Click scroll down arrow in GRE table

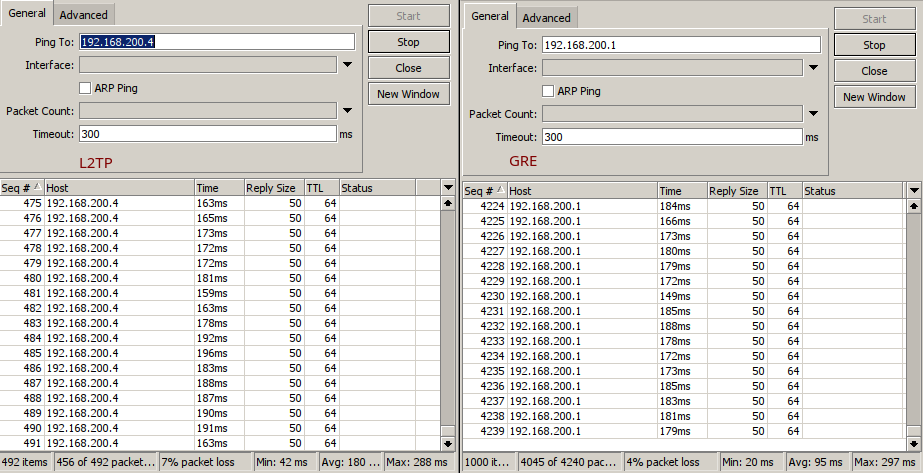[x=914, y=444]
